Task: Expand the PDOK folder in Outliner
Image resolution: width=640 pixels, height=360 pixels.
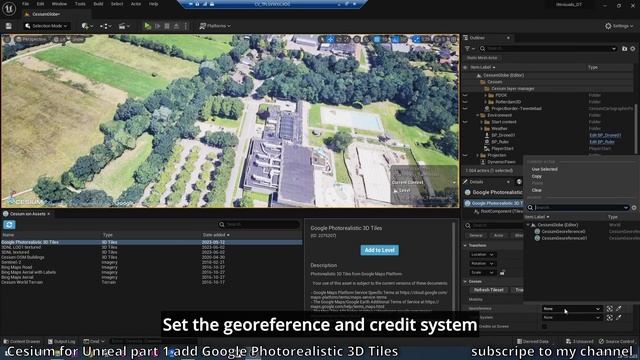Action: [x=486, y=95]
